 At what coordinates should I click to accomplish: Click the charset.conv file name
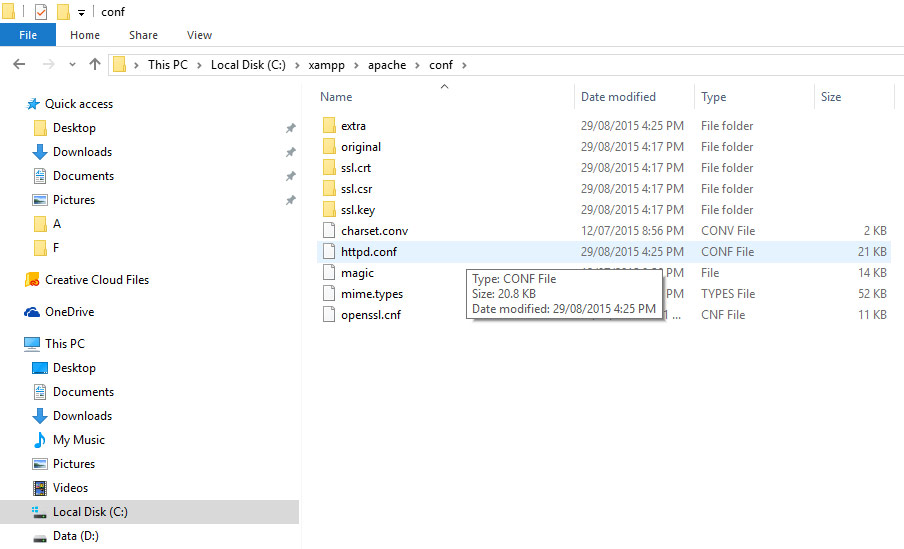(x=374, y=231)
